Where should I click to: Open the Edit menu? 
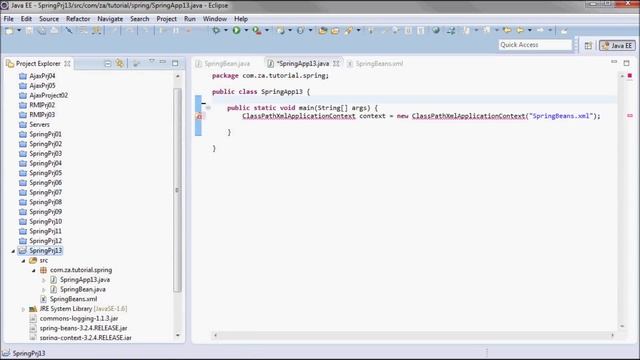click(x=26, y=19)
